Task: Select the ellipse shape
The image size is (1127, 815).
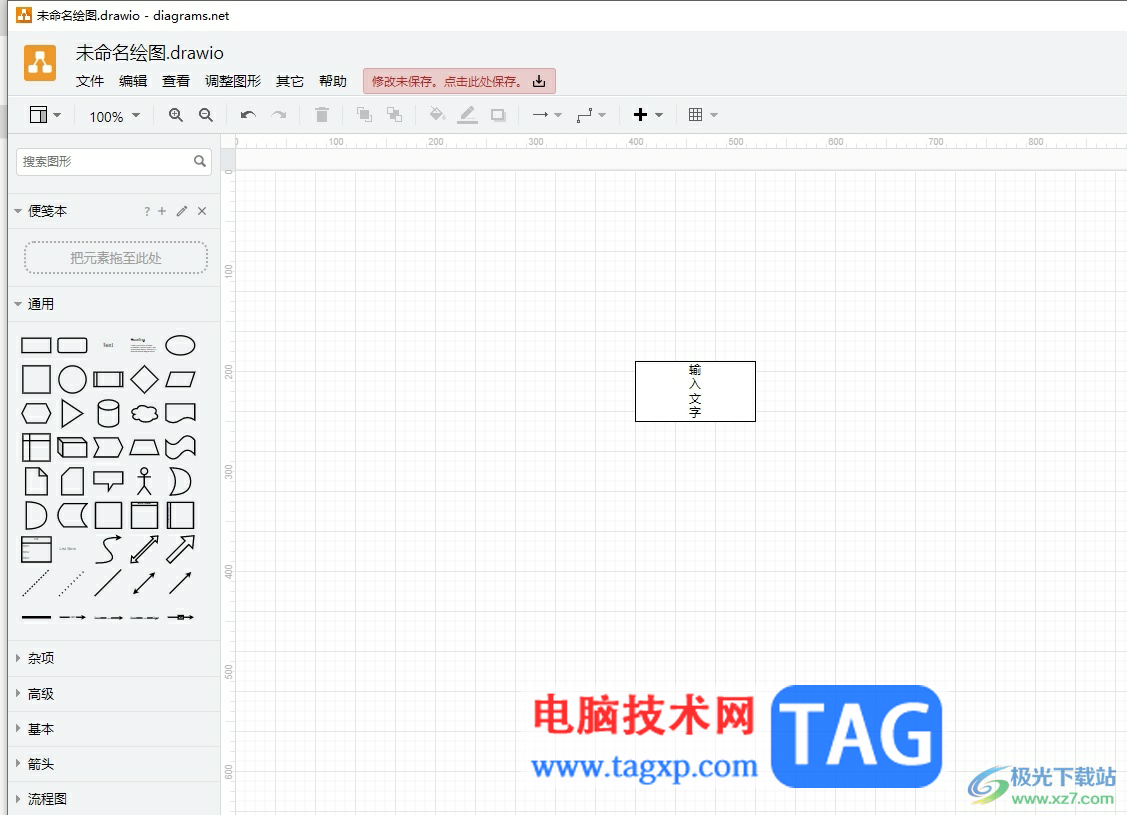Action: 180,346
